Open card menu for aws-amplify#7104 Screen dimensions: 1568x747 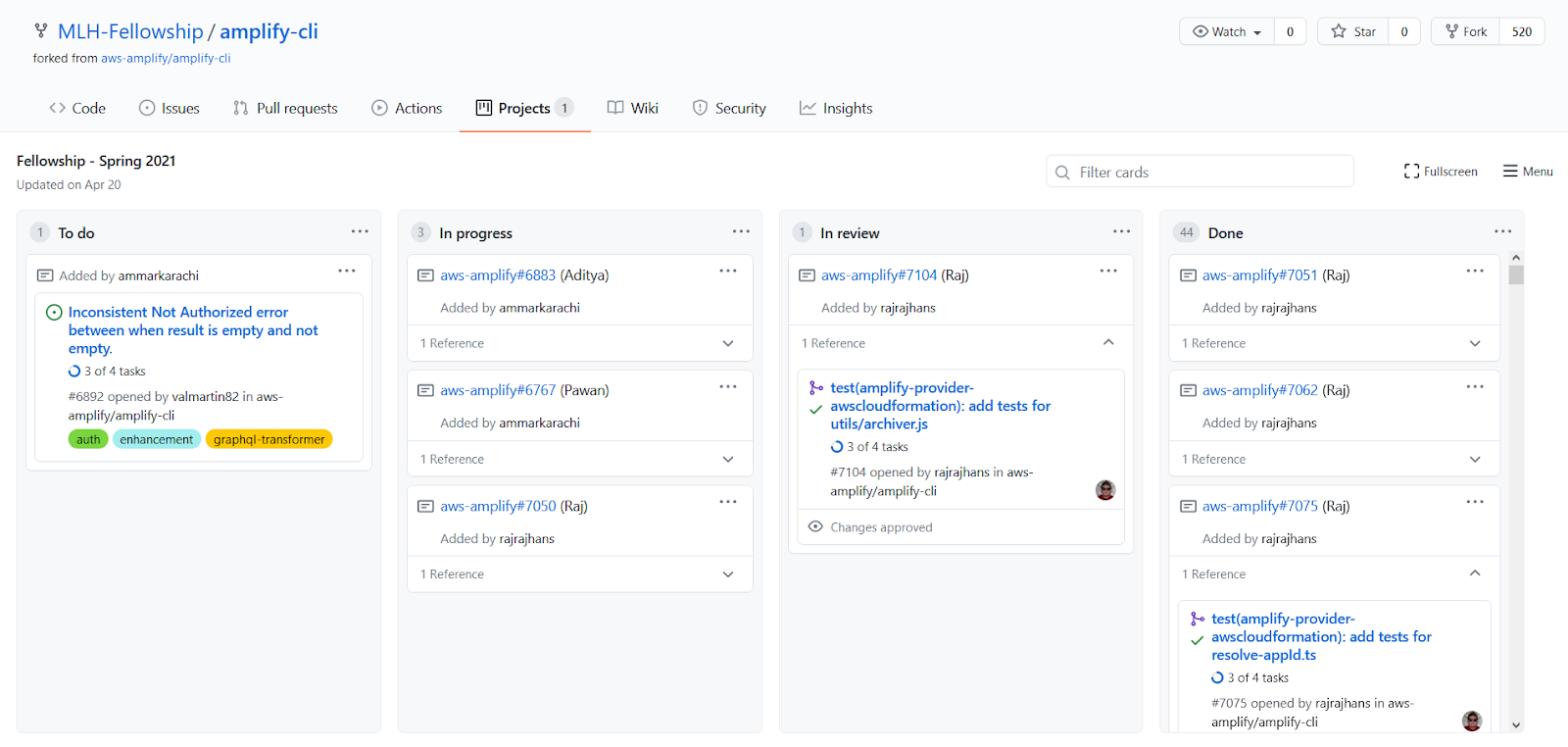coord(1108,271)
